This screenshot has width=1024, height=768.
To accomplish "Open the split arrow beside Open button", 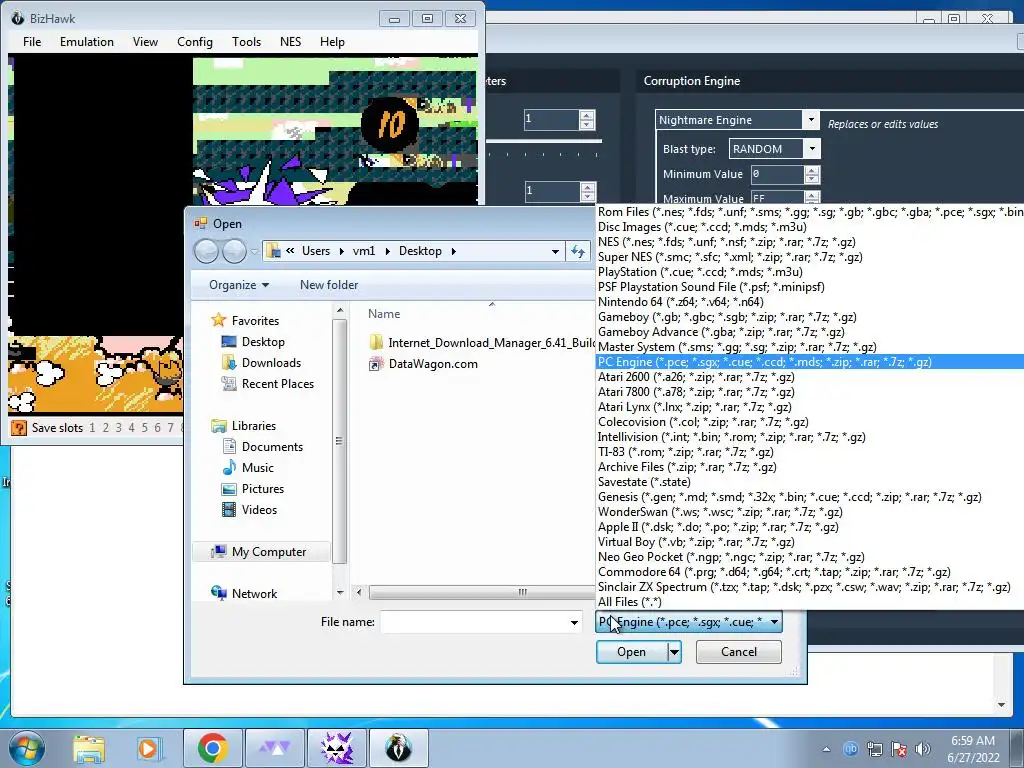I will pos(674,652).
